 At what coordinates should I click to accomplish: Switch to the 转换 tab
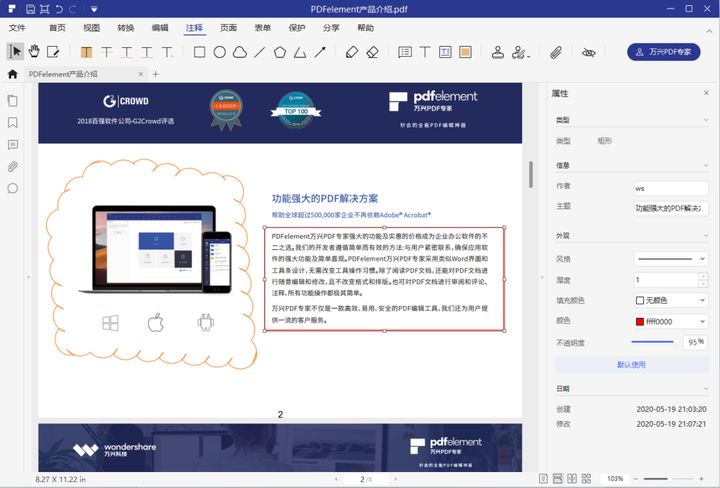(126, 28)
